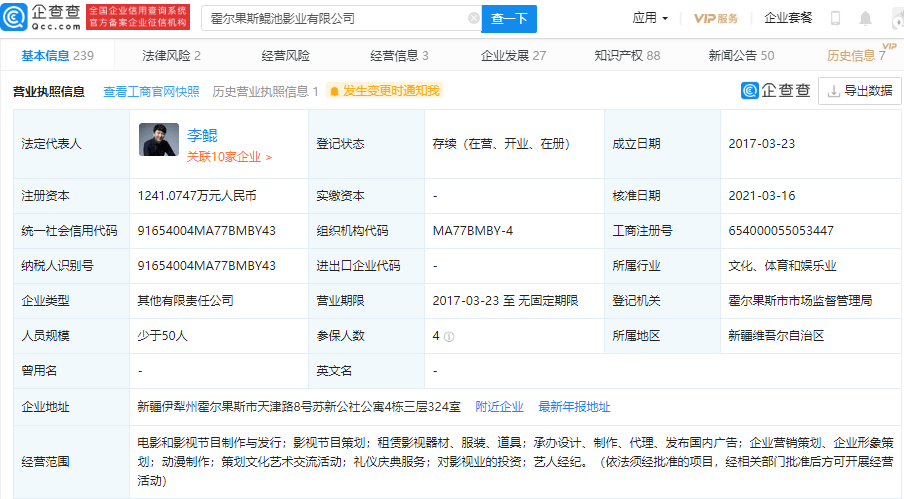Click the 附近企业 link
The height and width of the screenshot is (499, 904).
[x=499, y=407]
